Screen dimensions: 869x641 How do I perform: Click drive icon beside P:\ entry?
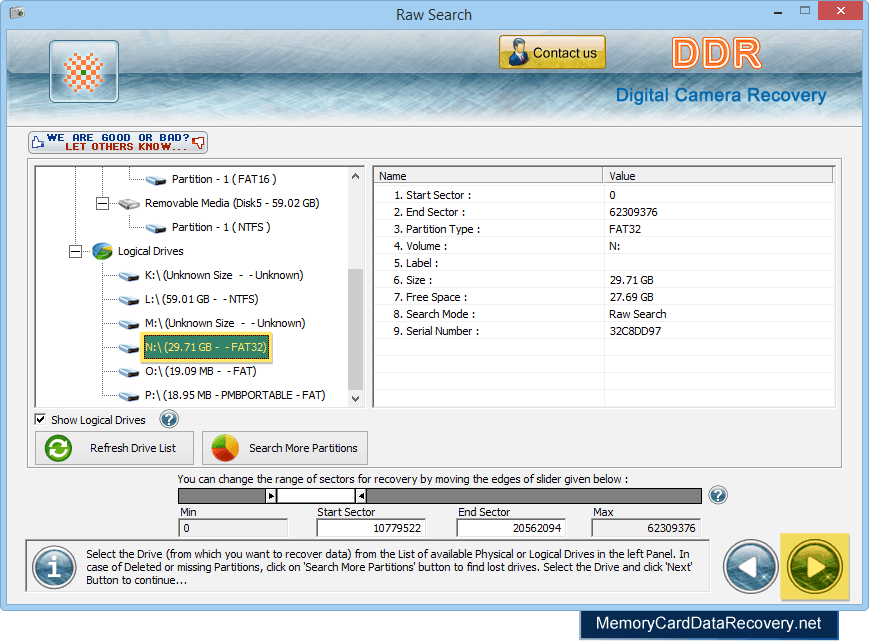pyautogui.click(x=129, y=396)
